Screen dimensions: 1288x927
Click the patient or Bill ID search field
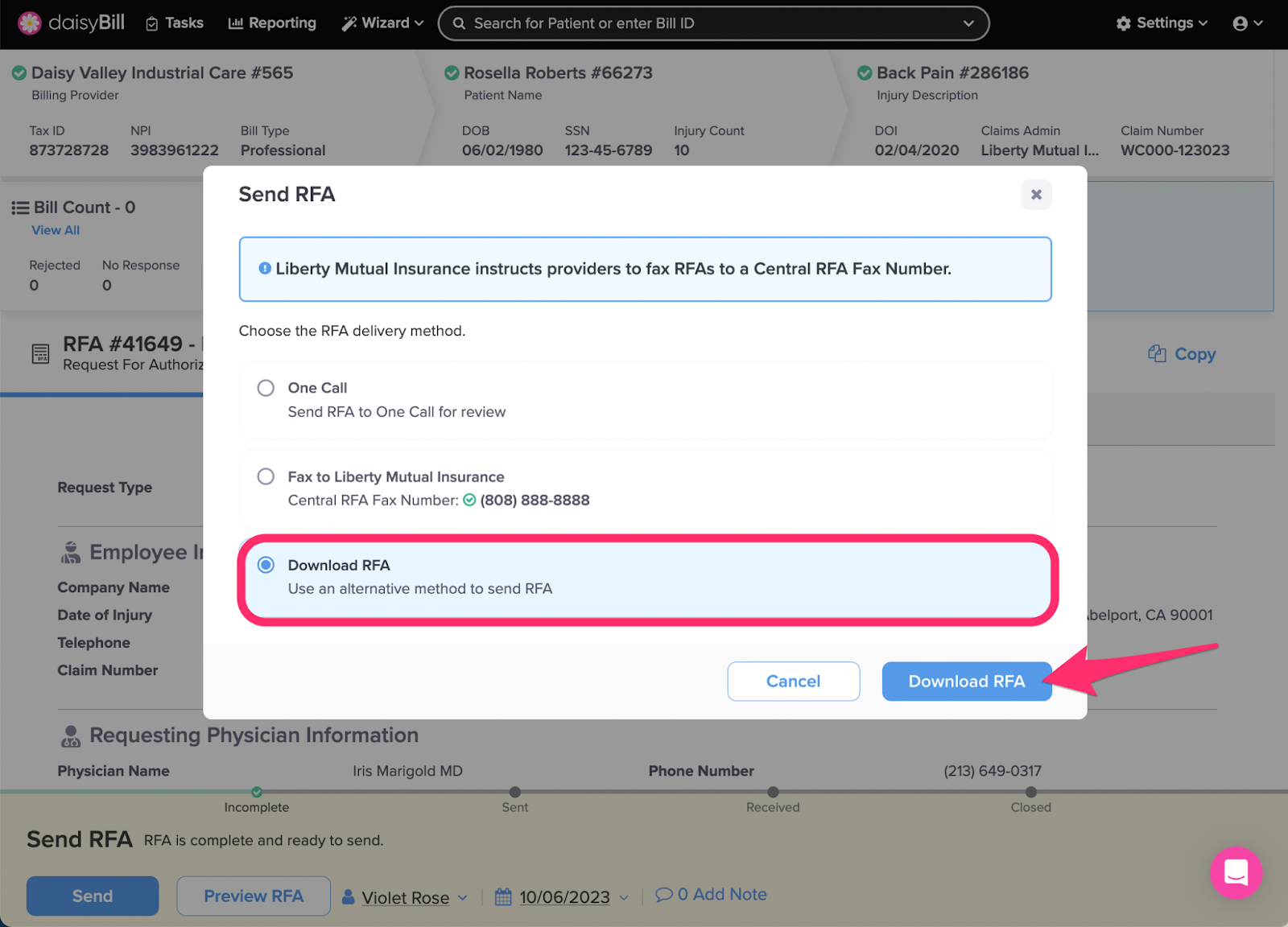click(713, 23)
